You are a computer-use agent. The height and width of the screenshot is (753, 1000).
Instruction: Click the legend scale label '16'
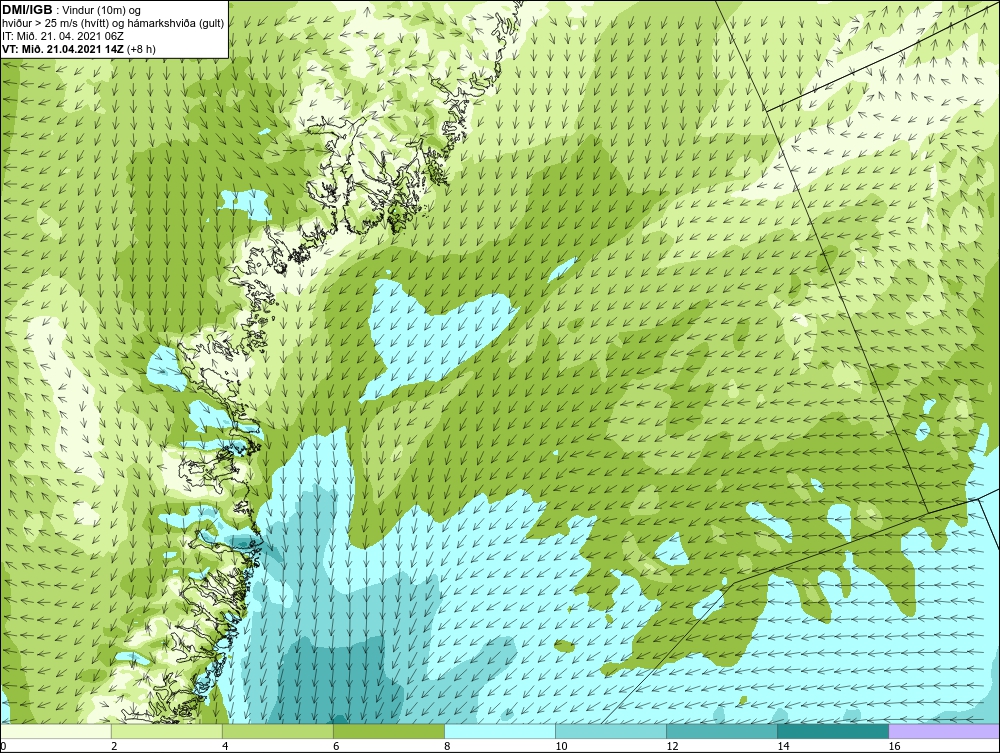tap(894, 747)
